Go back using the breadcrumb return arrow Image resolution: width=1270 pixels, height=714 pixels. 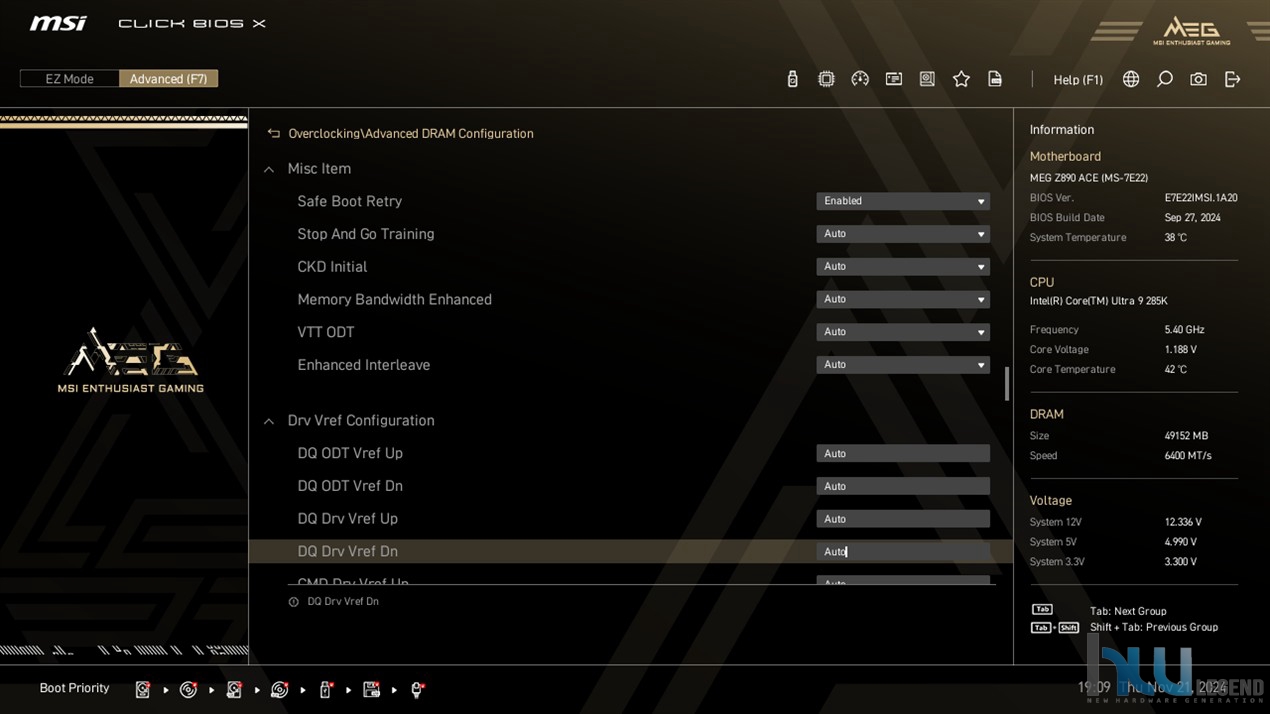pyautogui.click(x=273, y=133)
